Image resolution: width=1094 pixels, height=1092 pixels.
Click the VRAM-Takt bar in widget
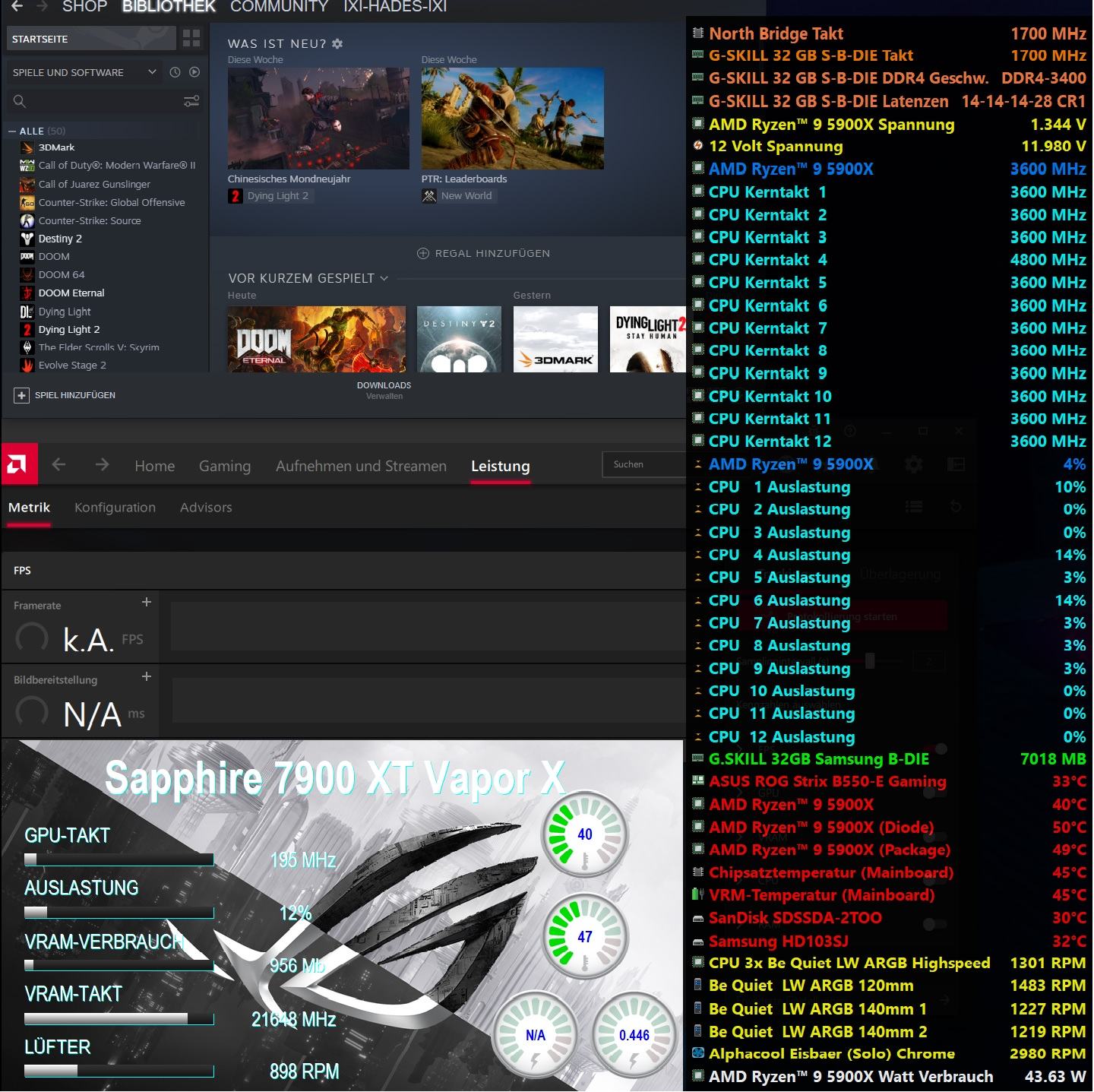coord(119,1018)
